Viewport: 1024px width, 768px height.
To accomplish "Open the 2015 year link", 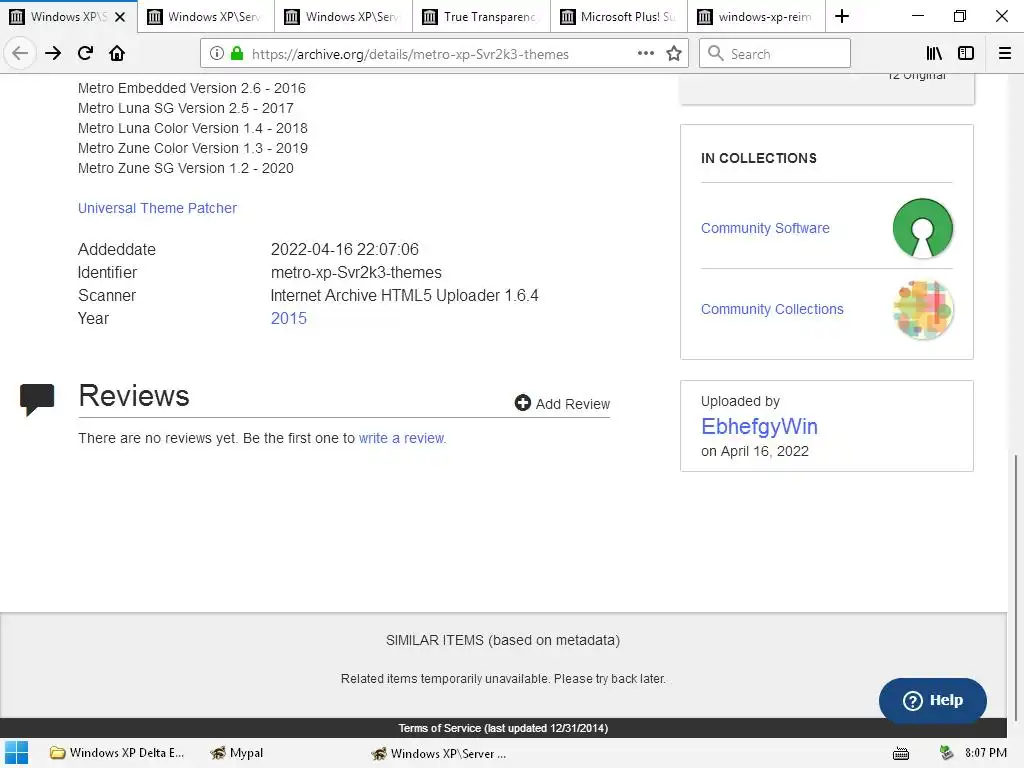I will click(288, 318).
